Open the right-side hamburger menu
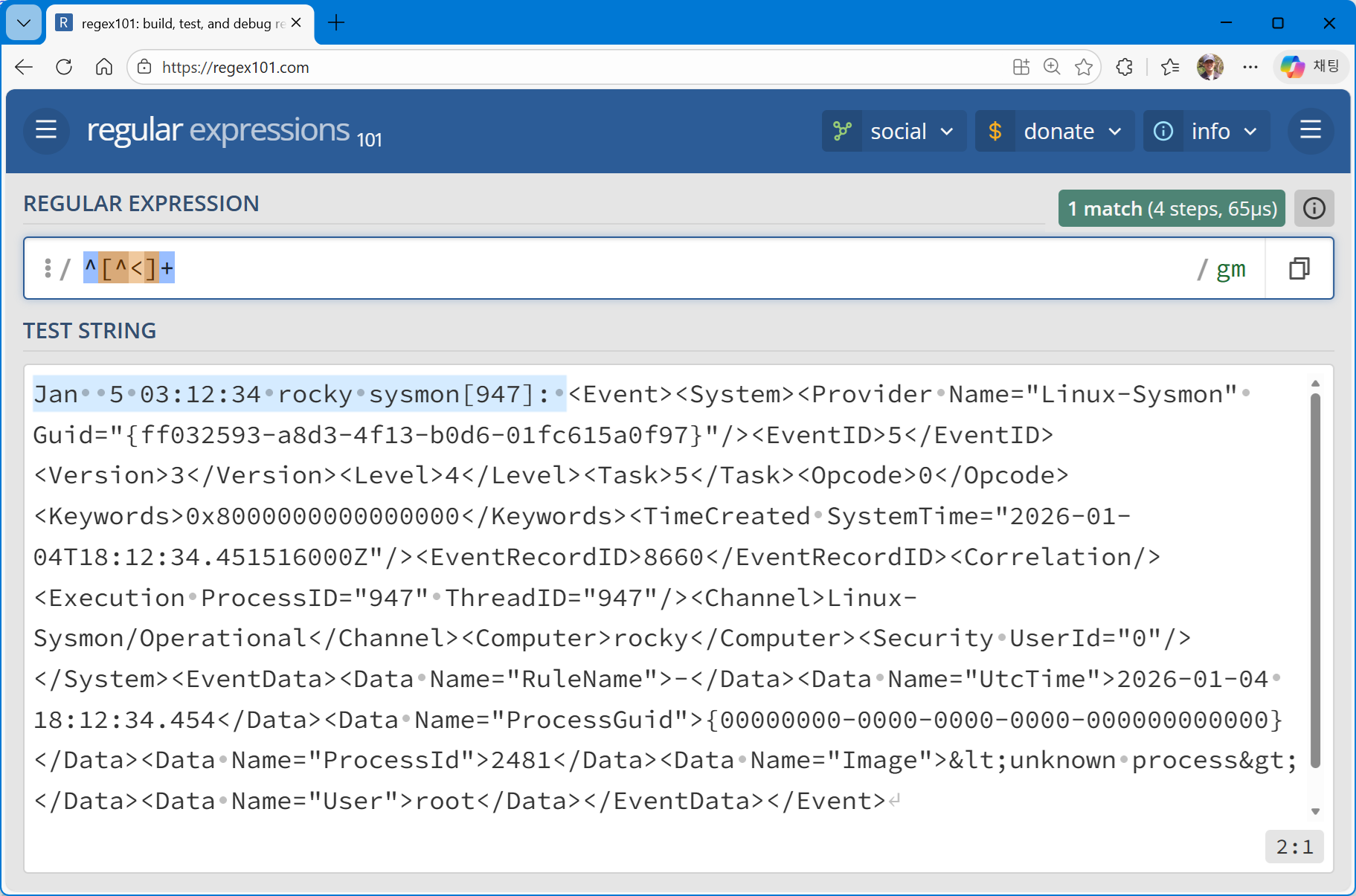The height and width of the screenshot is (896, 1356). [x=1310, y=130]
